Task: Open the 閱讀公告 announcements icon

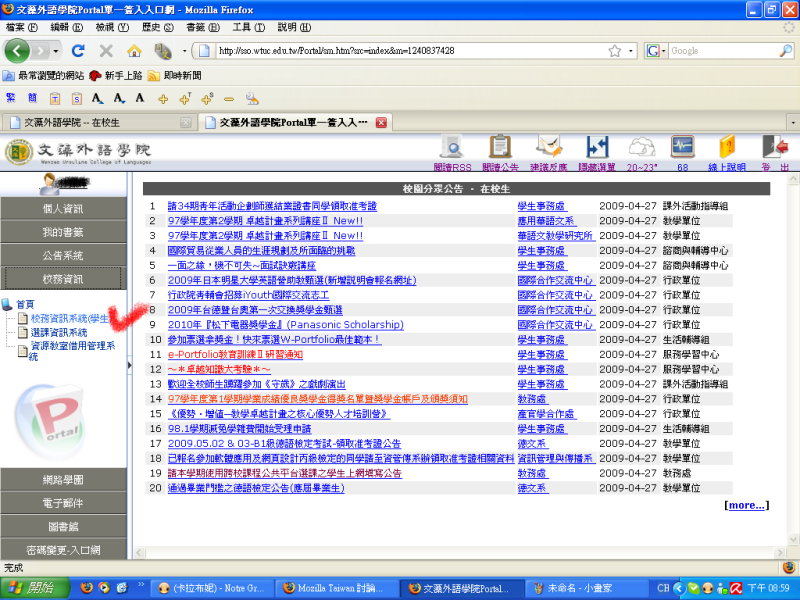Action: tap(500, 154)
